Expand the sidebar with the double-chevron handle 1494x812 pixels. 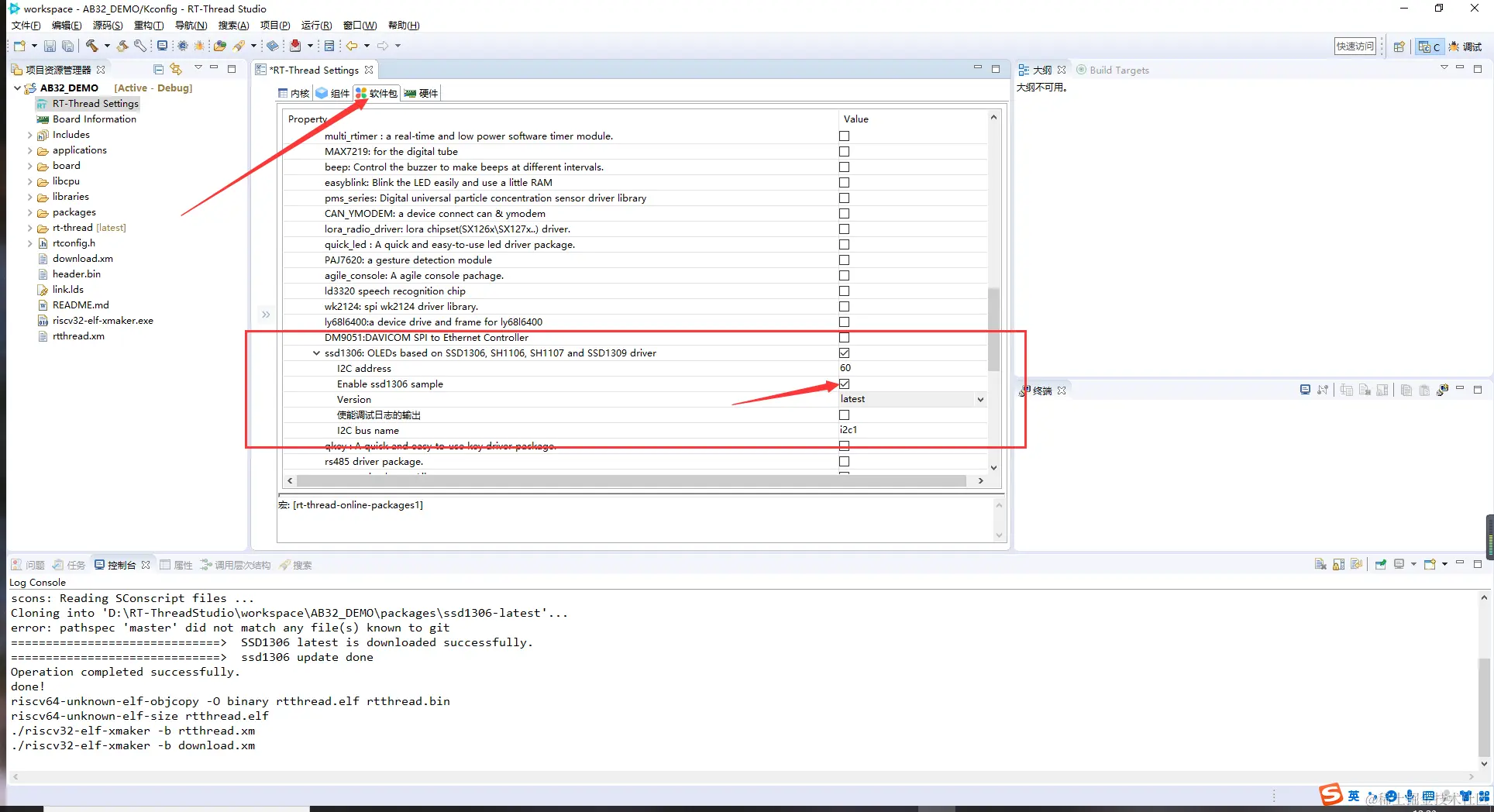[266, 315]
